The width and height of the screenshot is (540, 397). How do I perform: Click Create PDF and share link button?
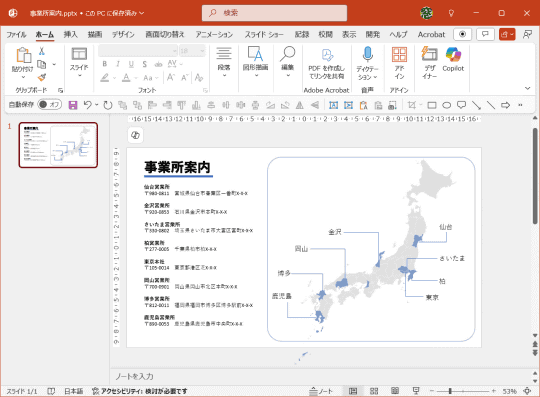click(x=326, y=63)
